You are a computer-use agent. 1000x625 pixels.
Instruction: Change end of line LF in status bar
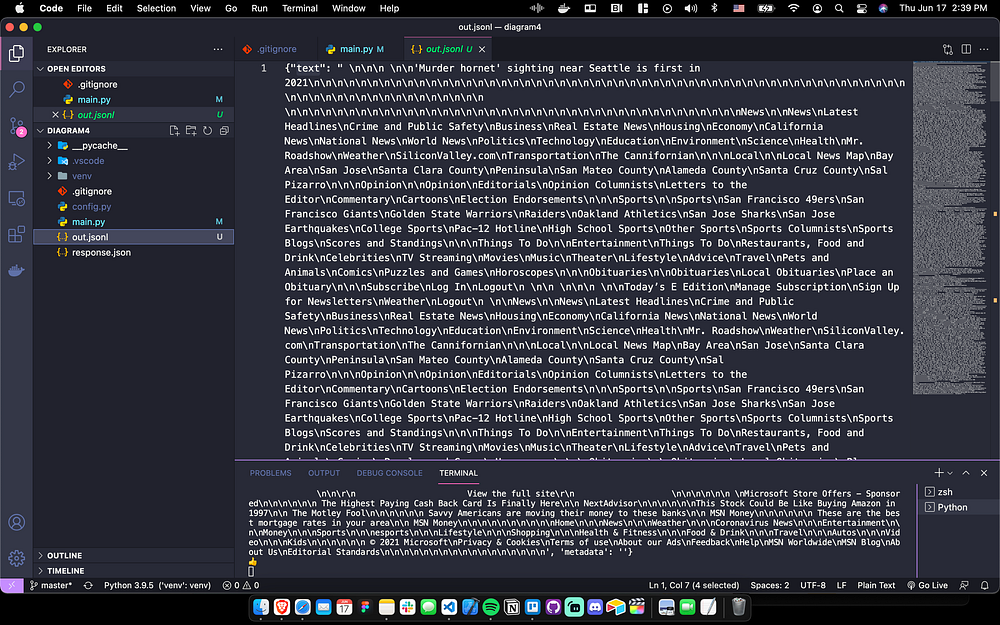841,585
